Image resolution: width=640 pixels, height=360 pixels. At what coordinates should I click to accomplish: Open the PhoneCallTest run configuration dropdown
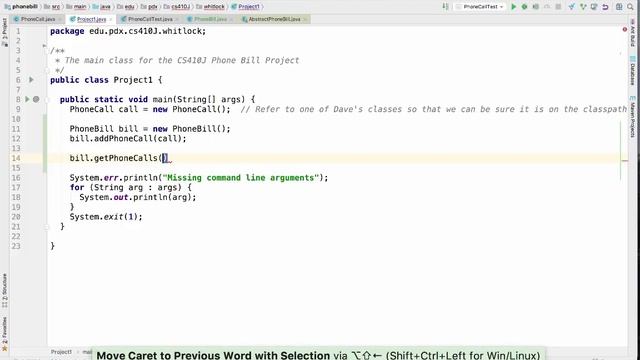(480, 7)
